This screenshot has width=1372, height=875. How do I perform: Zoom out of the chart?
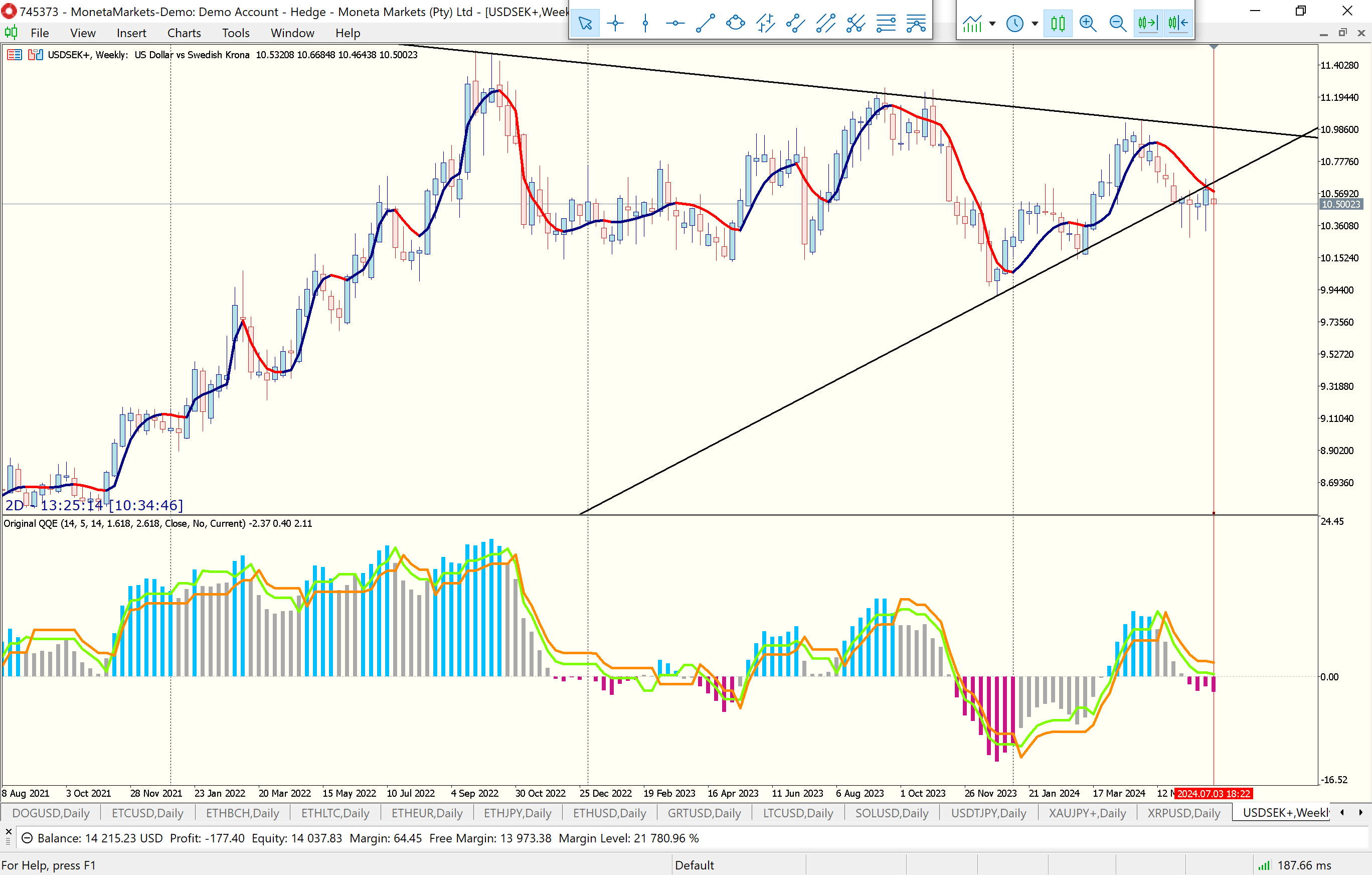point(1117,24)
